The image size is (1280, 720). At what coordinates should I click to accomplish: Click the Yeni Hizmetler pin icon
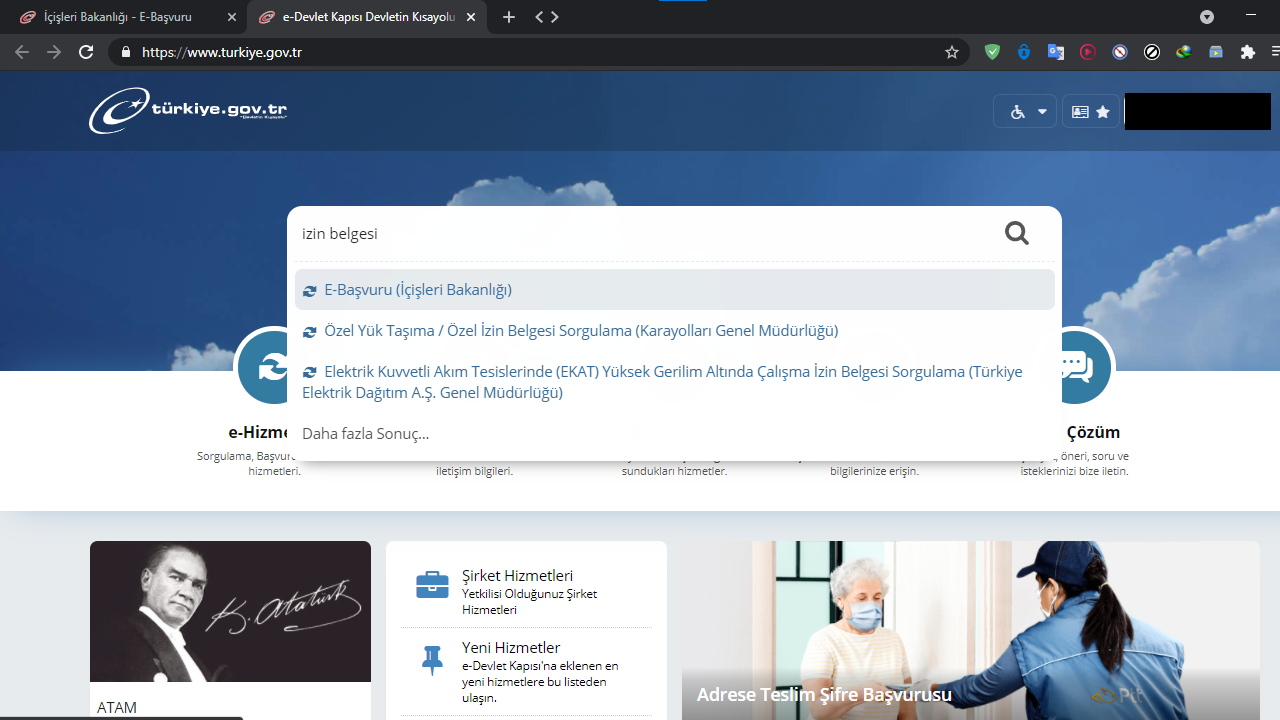(432, 660)
